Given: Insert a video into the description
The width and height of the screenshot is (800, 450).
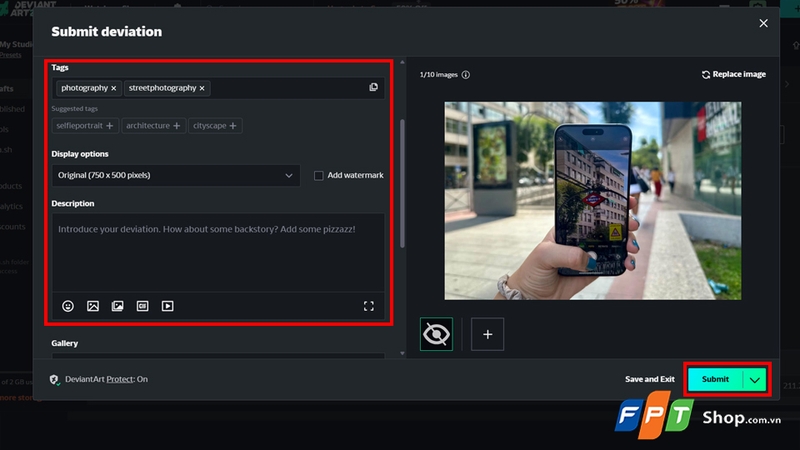Looking at the screenshot, I should coord(167,306).
